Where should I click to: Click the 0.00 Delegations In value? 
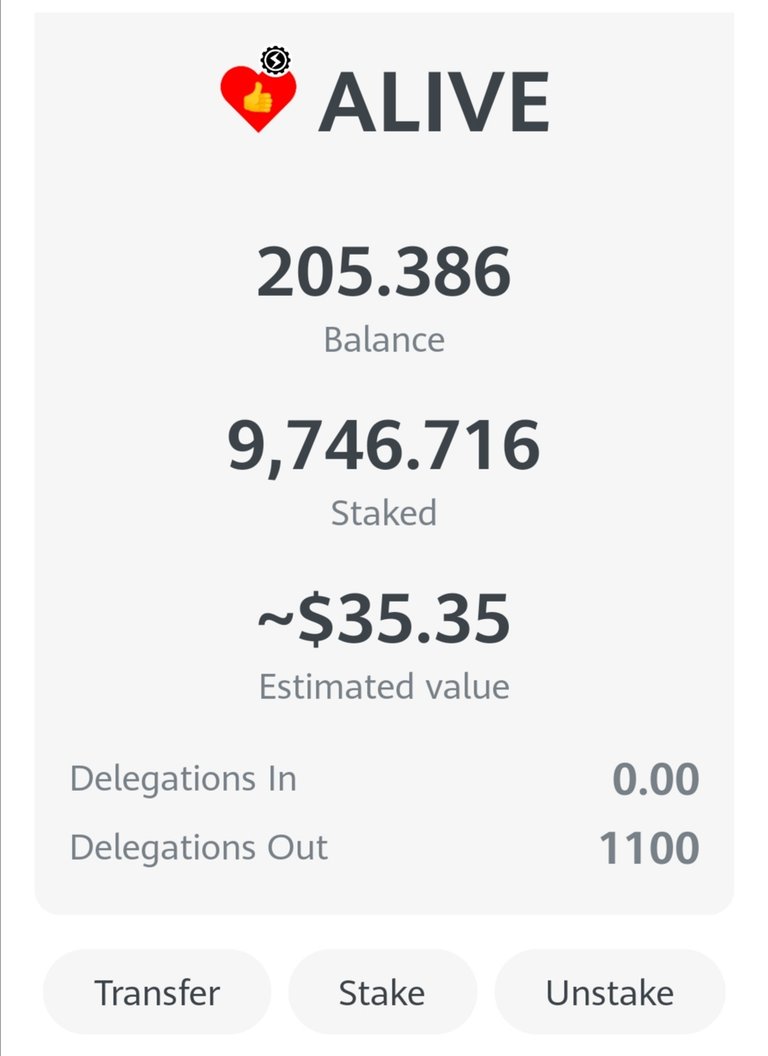pyautogui.click(x=655, y=780)
